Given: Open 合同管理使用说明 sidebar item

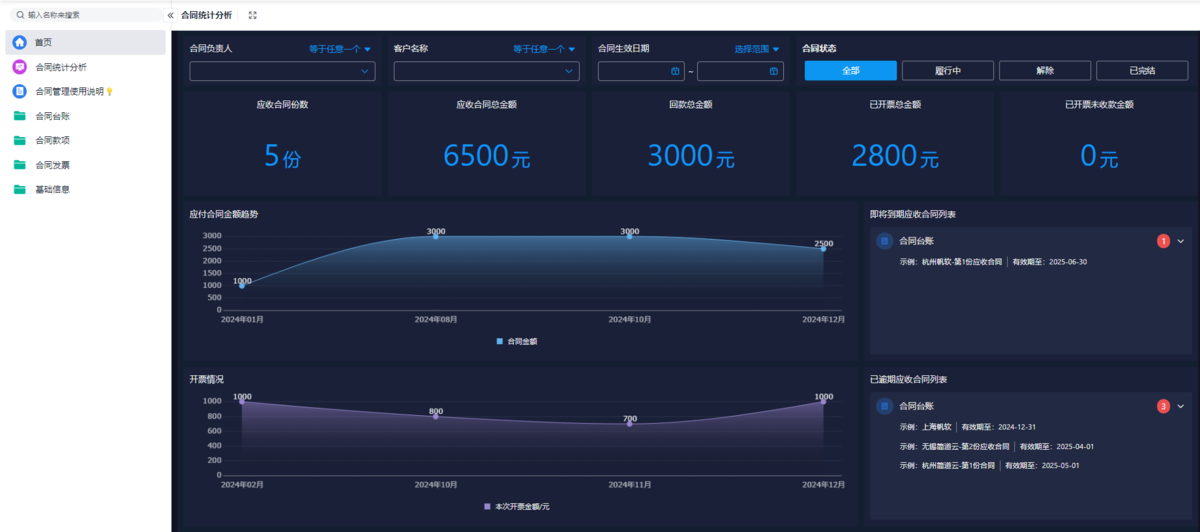Looking at the screenshot, I should [x=85, y=91].
